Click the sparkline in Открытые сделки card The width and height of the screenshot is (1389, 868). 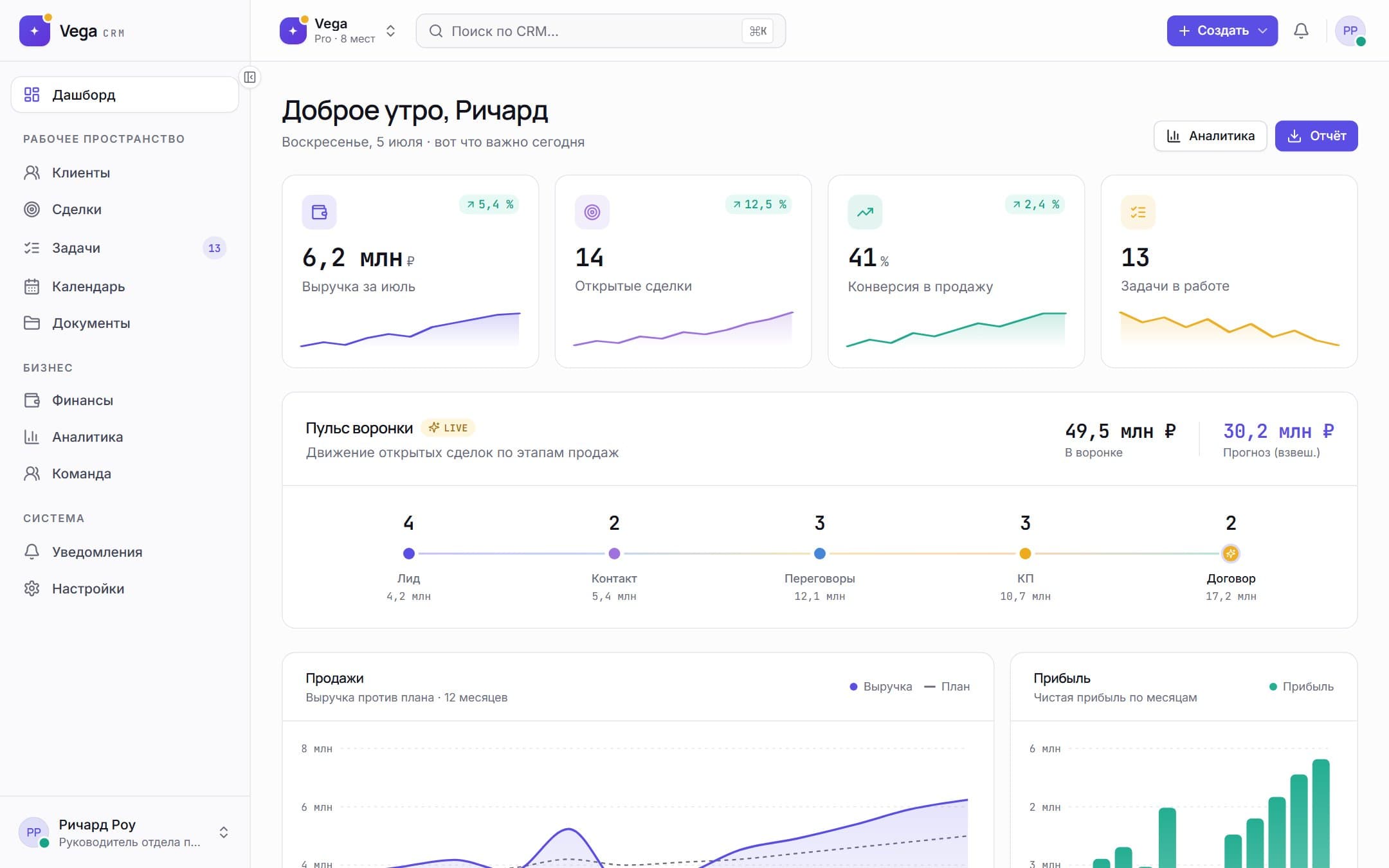click(x=683, y=329)
